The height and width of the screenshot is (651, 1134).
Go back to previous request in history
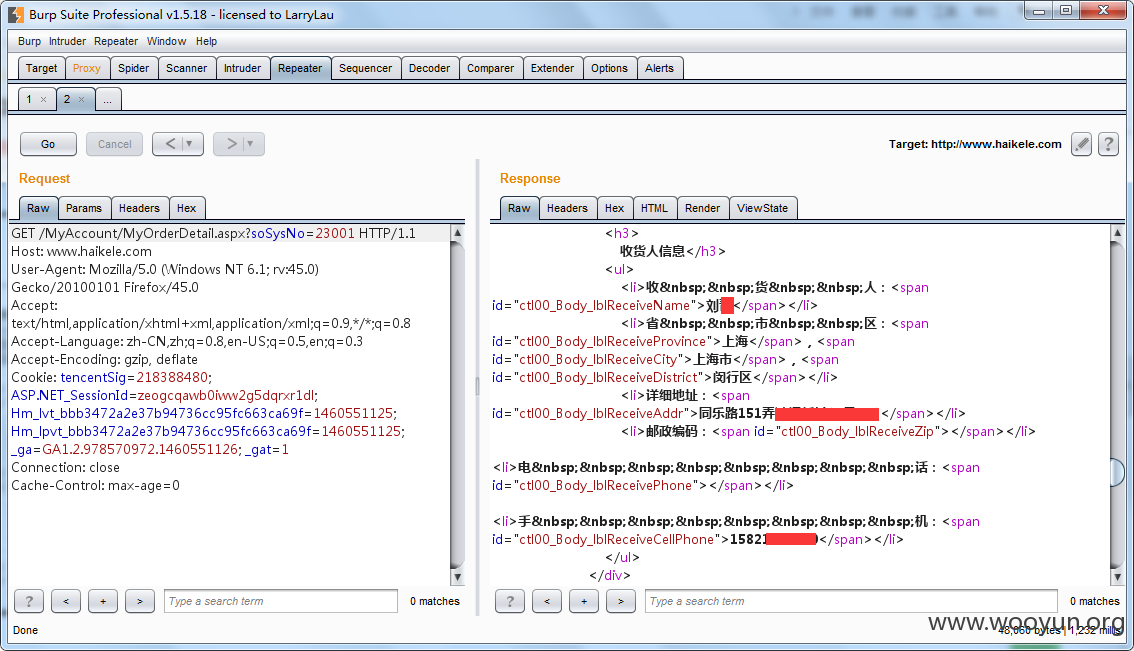(x=169, y=144)
